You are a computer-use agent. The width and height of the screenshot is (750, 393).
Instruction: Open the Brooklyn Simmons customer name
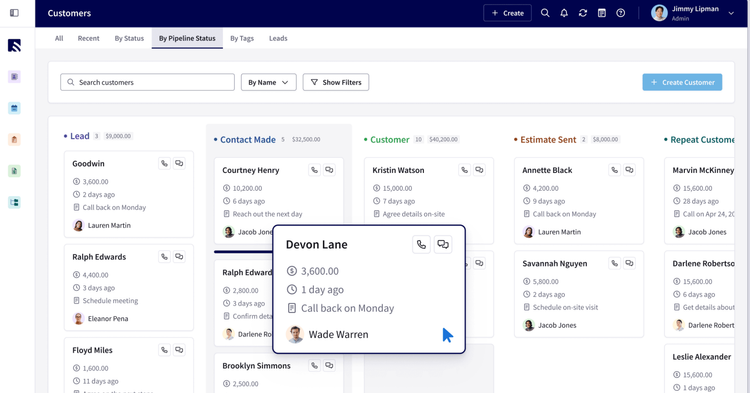[x=256, y=366]
